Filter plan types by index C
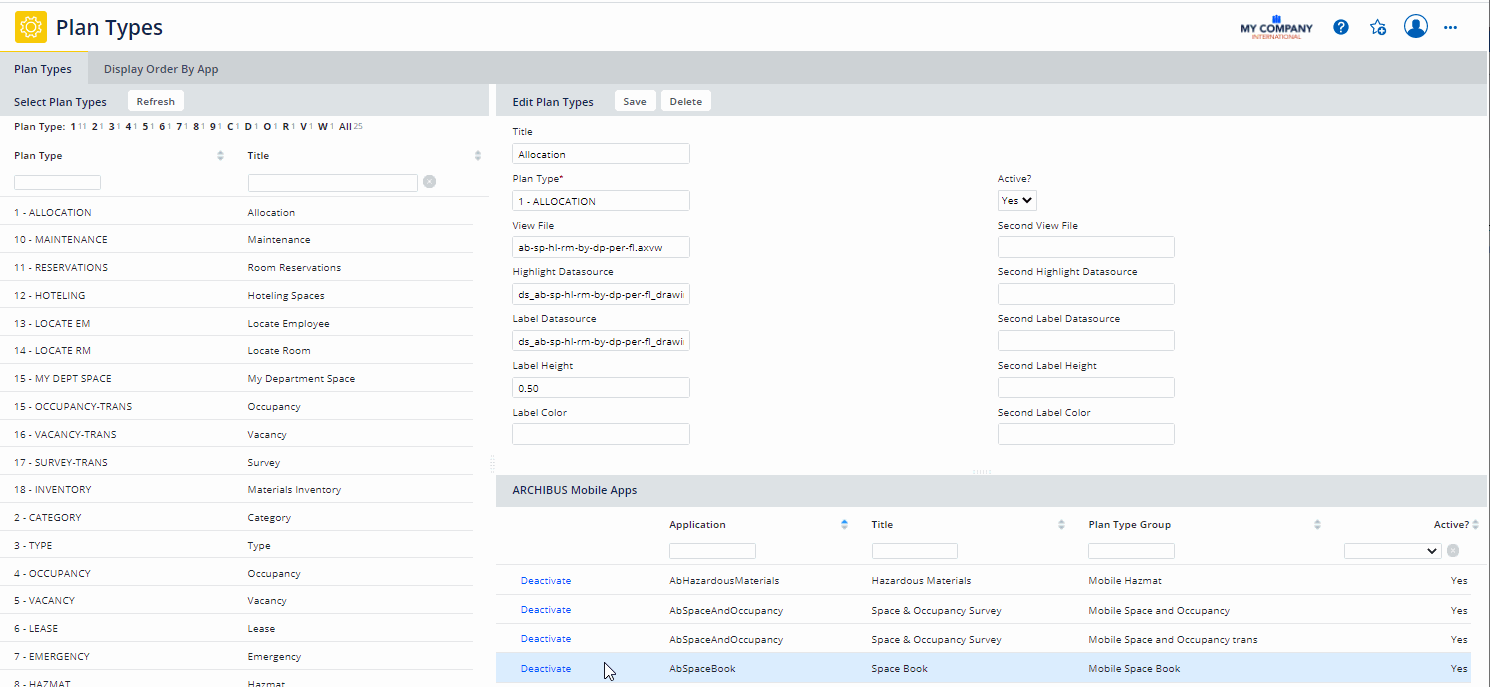Image resolution: width=1490 pixels, height=687 pixels. pyautogui.click(x=231, y=127)
